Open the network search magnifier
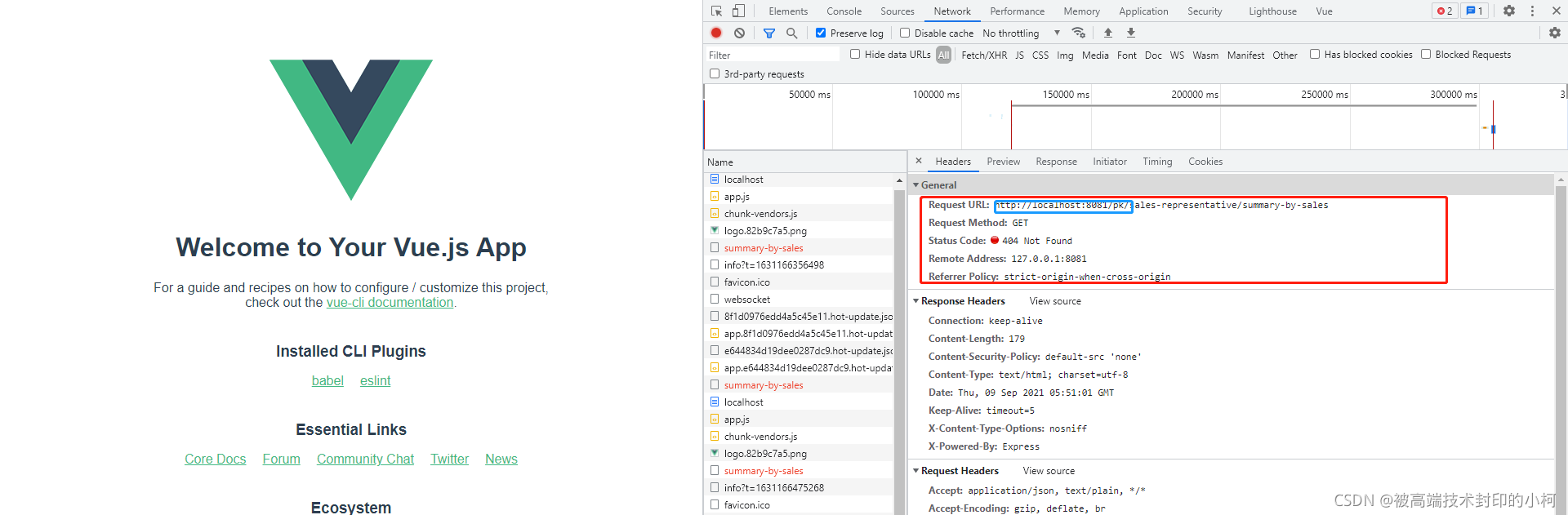 pyautogui.click(x=791, y=33)
